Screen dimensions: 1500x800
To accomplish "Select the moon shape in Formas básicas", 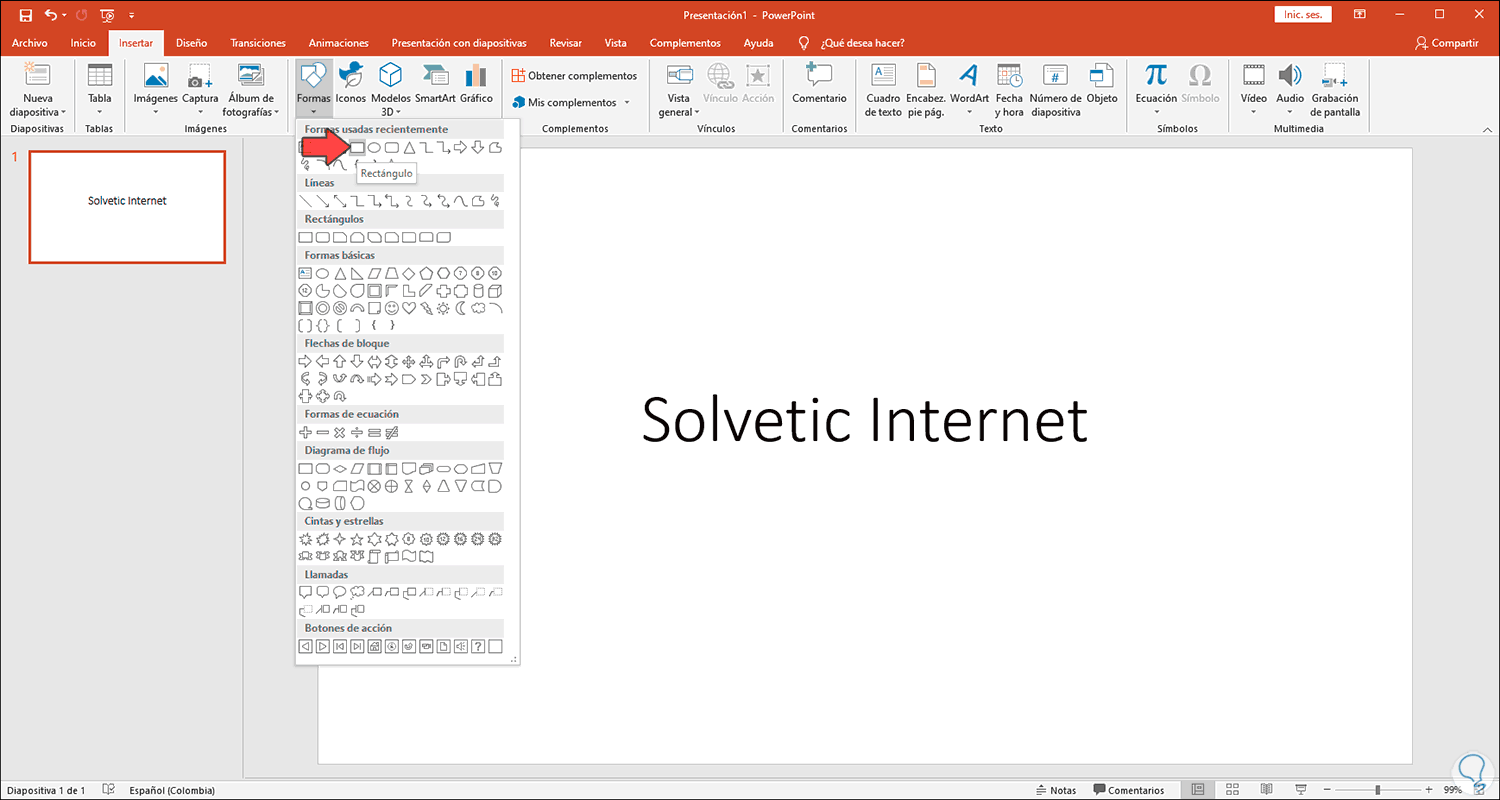I will click(x=461, y=308).
